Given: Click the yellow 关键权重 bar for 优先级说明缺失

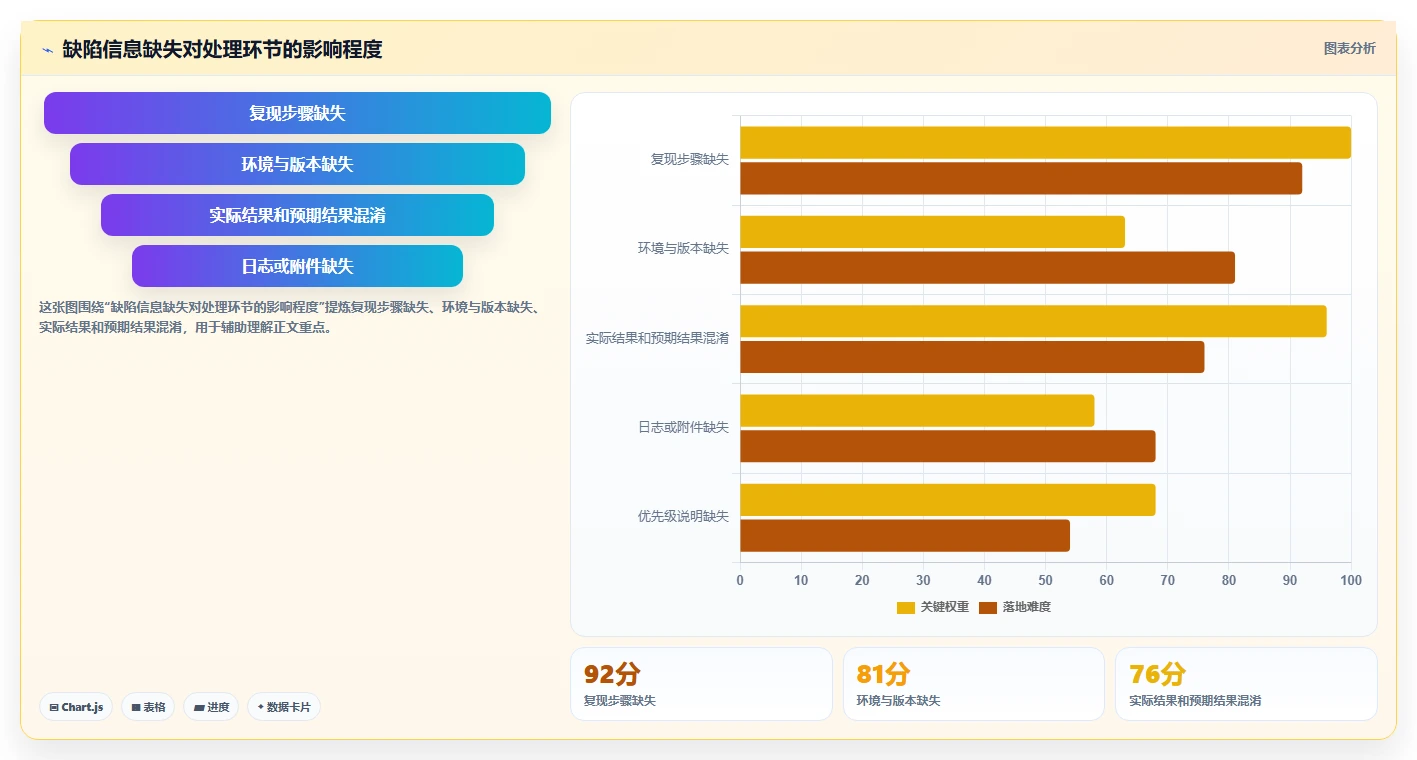Looking at the screenshot, I should point(948,500).
